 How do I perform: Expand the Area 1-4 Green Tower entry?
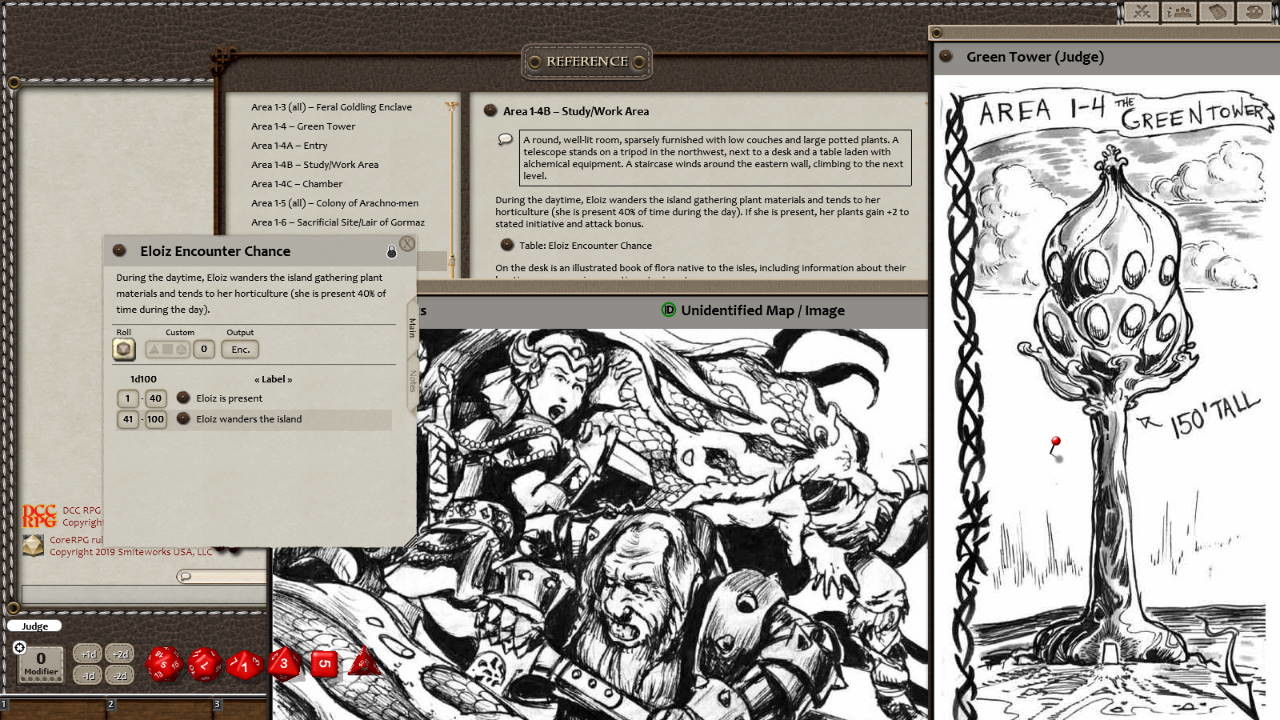(302, 125)
